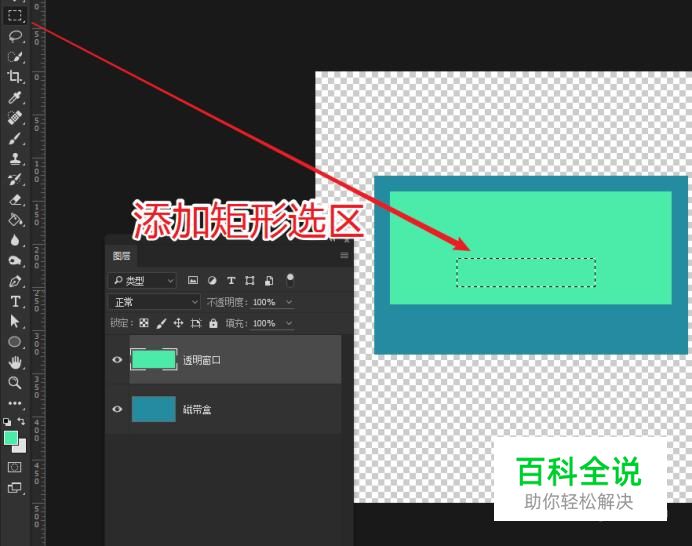Select the Eyedropper tool
The image size is (692, 546).
click(x=15, y=97)
